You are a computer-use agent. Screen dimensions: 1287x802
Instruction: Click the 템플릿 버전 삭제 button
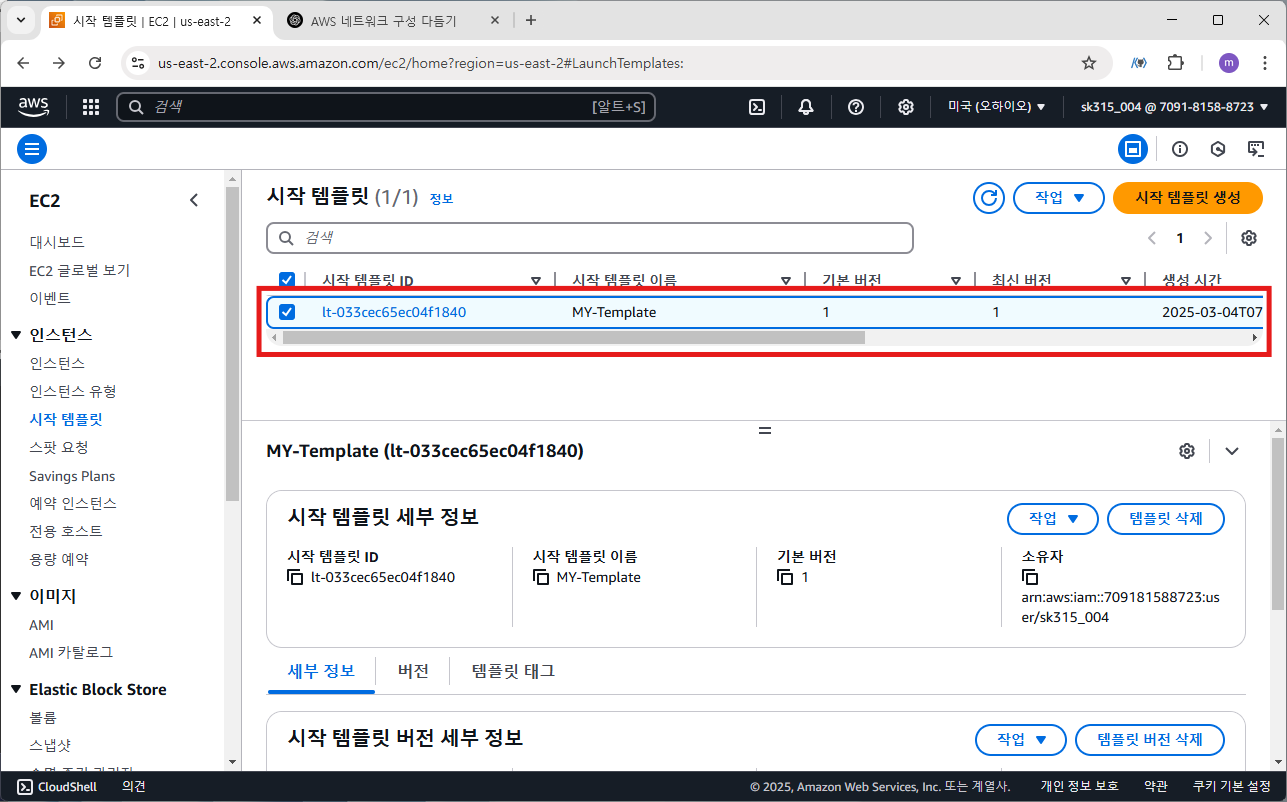(x=1150, y=740)
